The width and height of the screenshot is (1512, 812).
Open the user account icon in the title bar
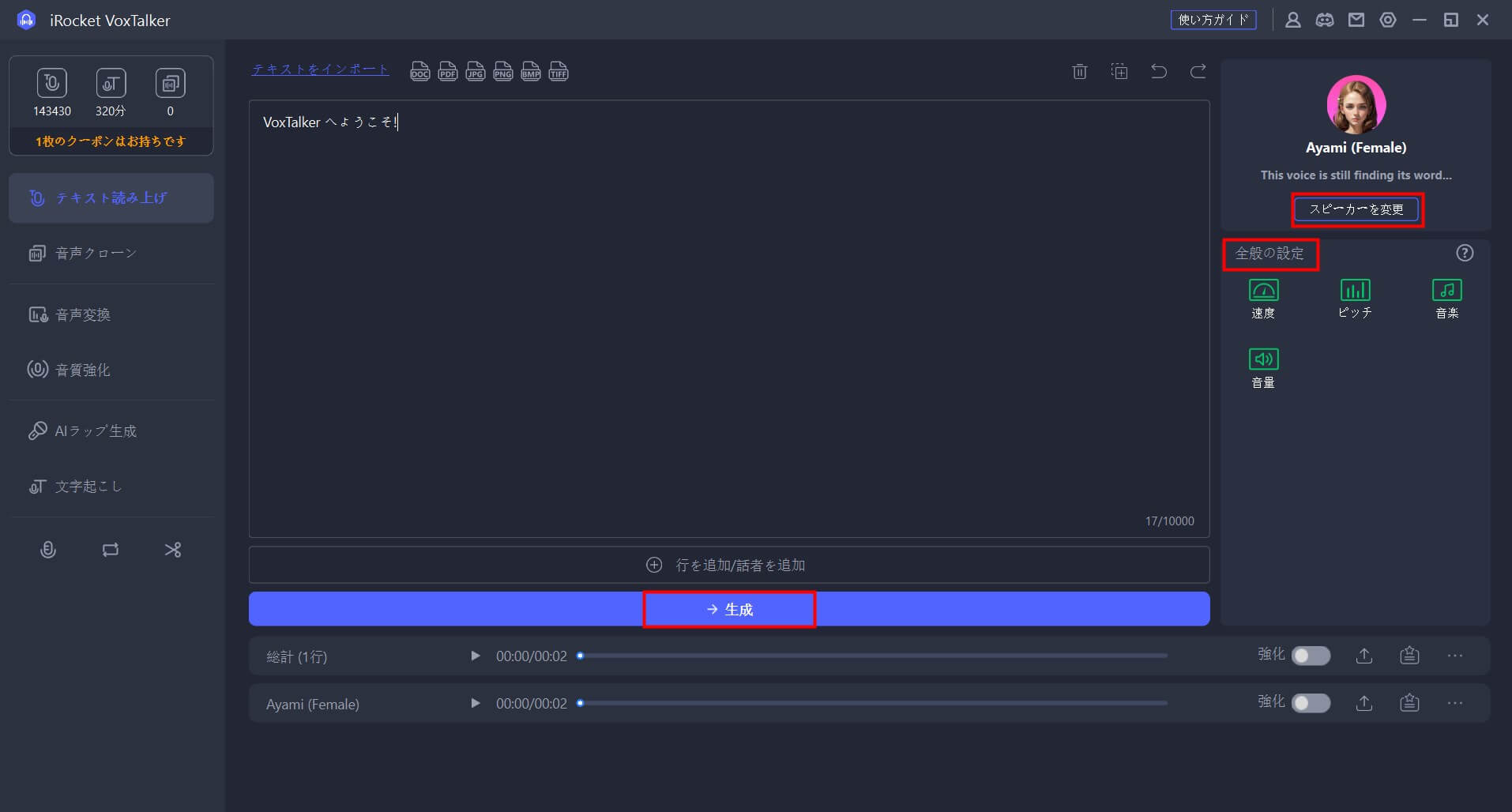[1293, 21]
